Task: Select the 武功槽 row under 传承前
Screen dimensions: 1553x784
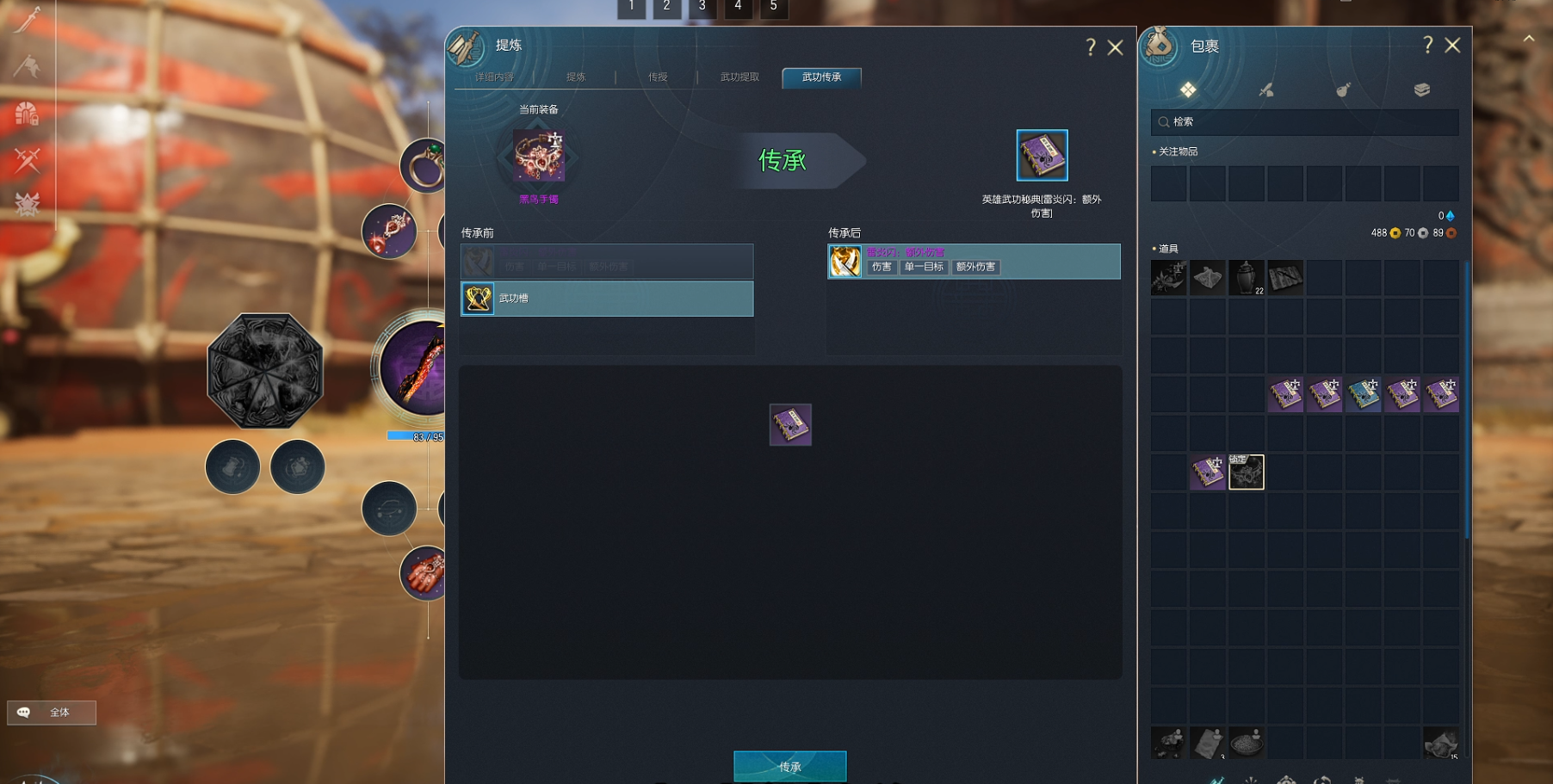Action: click(x=607, y=299)
